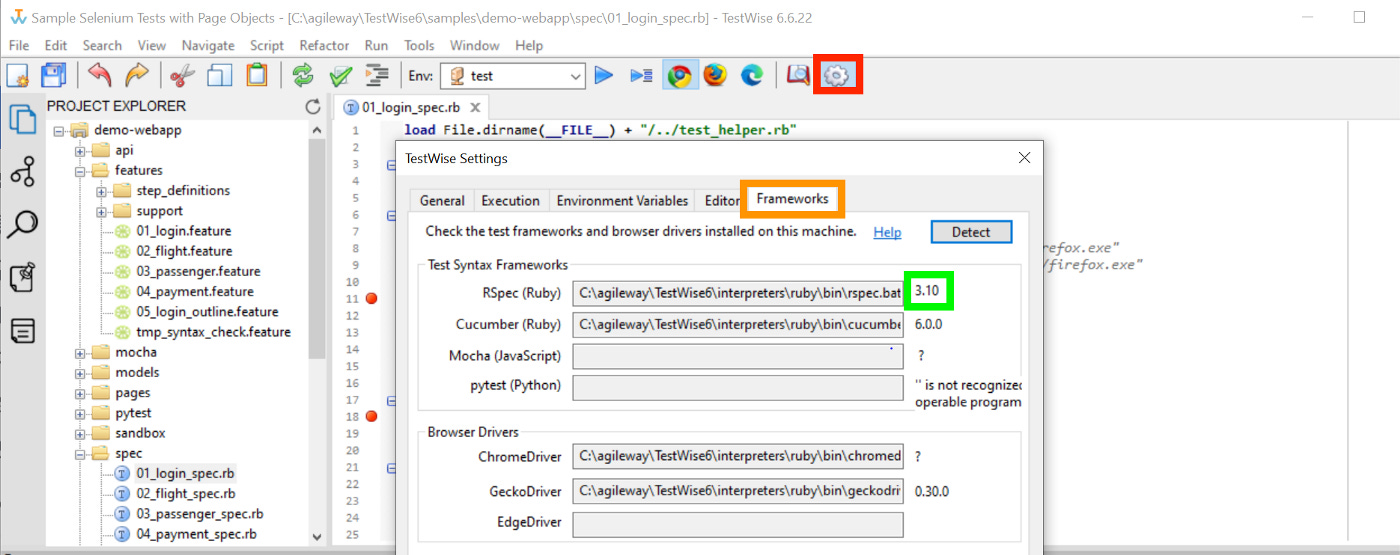
Task: Collapse the features folder
Action: coord(80,171)
